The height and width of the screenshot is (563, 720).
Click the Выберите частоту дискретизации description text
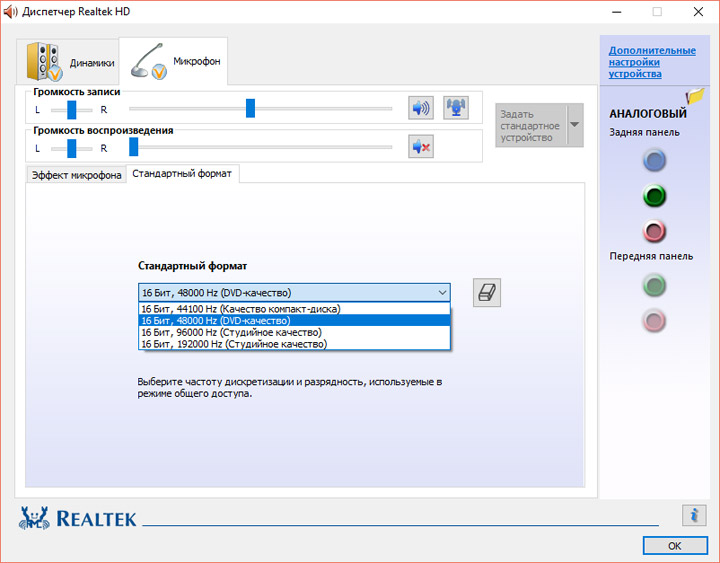click(290, 387)
